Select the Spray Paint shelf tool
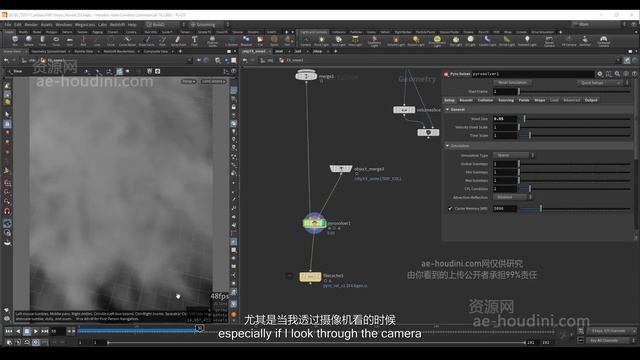The image size is (640, 360). click(178, 40)
